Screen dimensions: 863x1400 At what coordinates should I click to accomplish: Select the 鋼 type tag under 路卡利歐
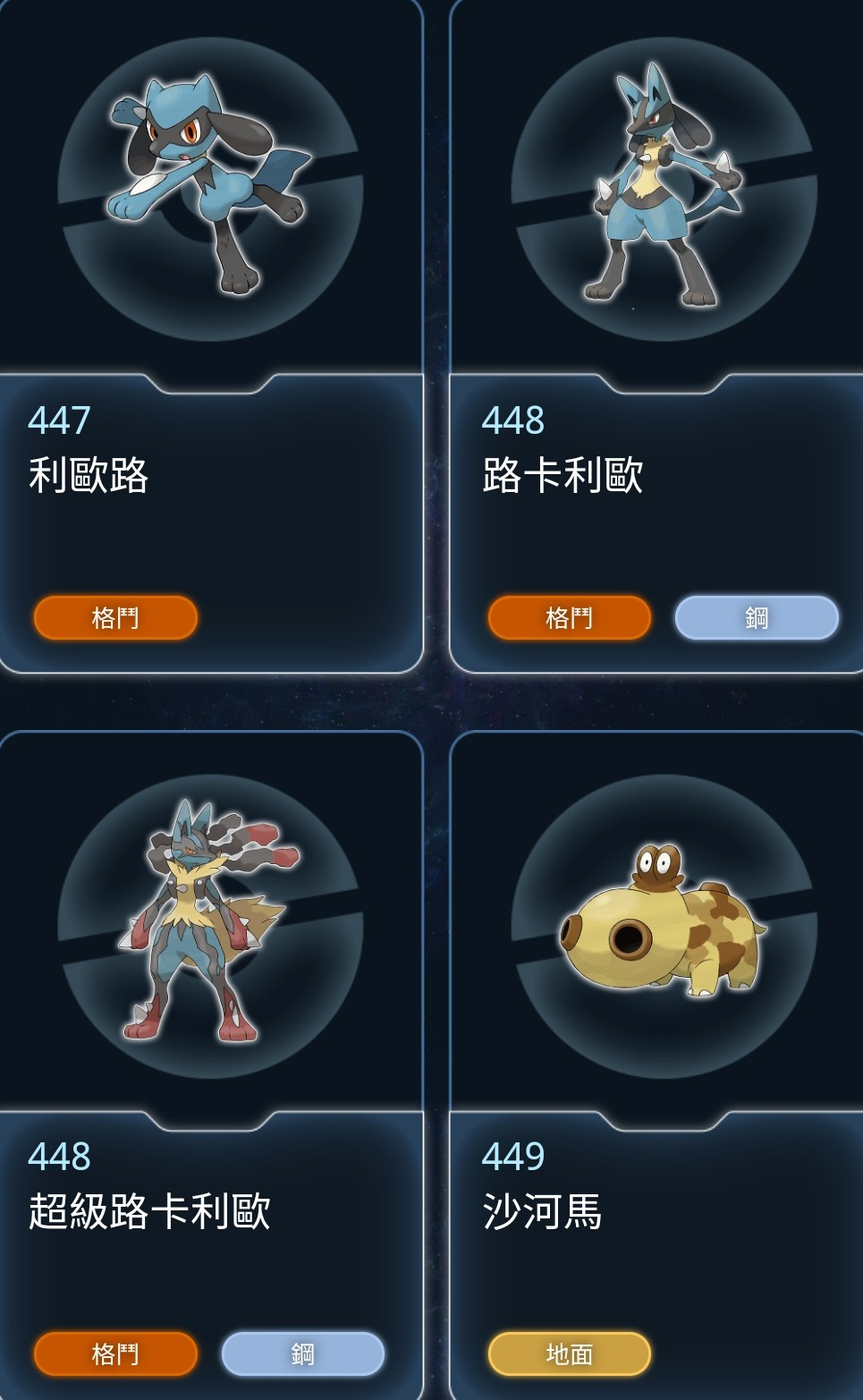757,617
